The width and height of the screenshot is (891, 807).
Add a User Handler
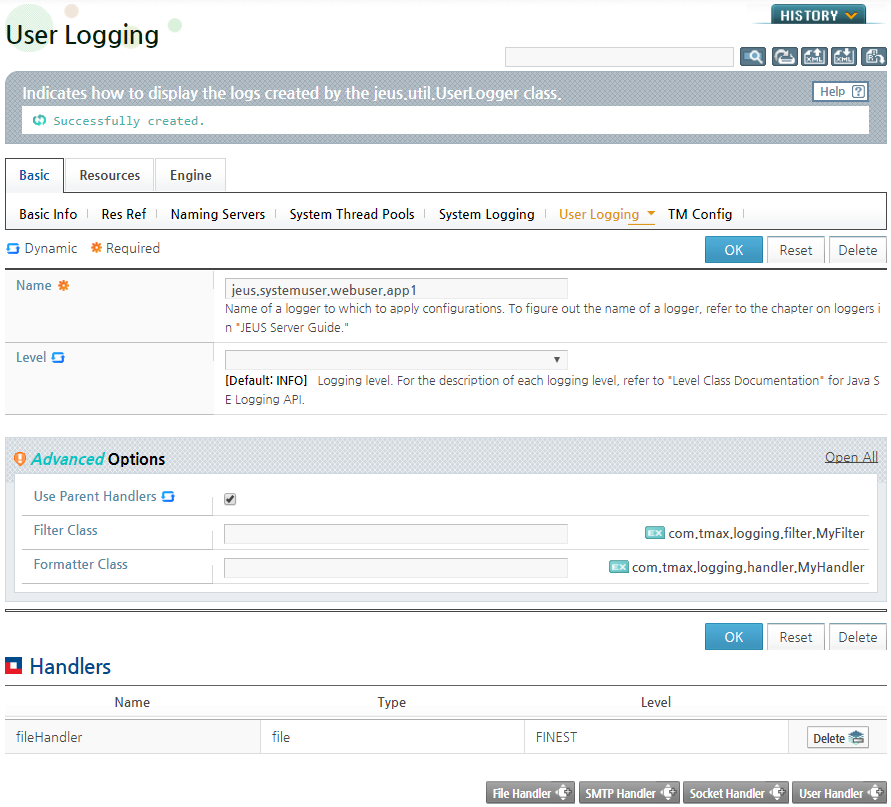(x=839, y=793)
